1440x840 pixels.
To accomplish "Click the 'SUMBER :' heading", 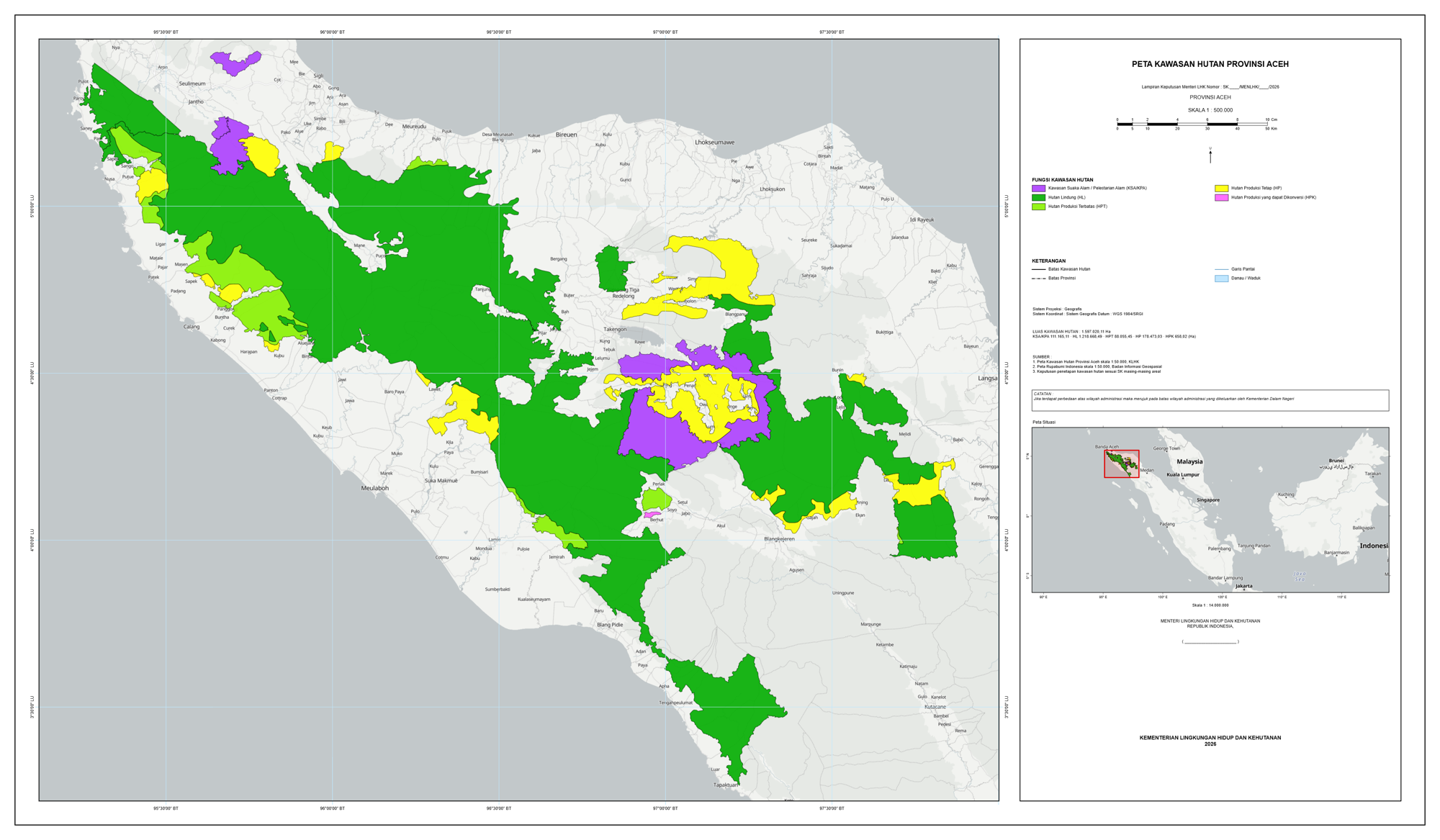I will 1041,357.
